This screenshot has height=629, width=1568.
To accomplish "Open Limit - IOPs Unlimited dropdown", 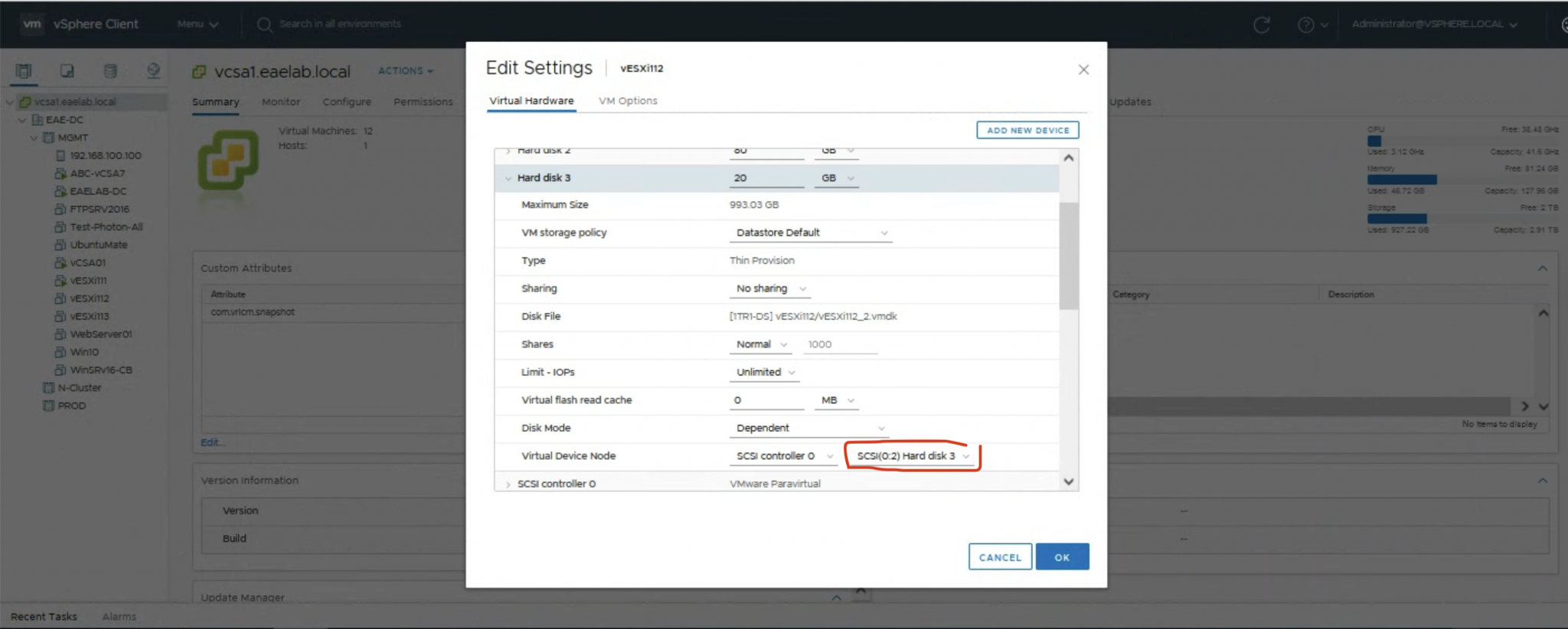I will pyautogui.click(x=765, y=372).
